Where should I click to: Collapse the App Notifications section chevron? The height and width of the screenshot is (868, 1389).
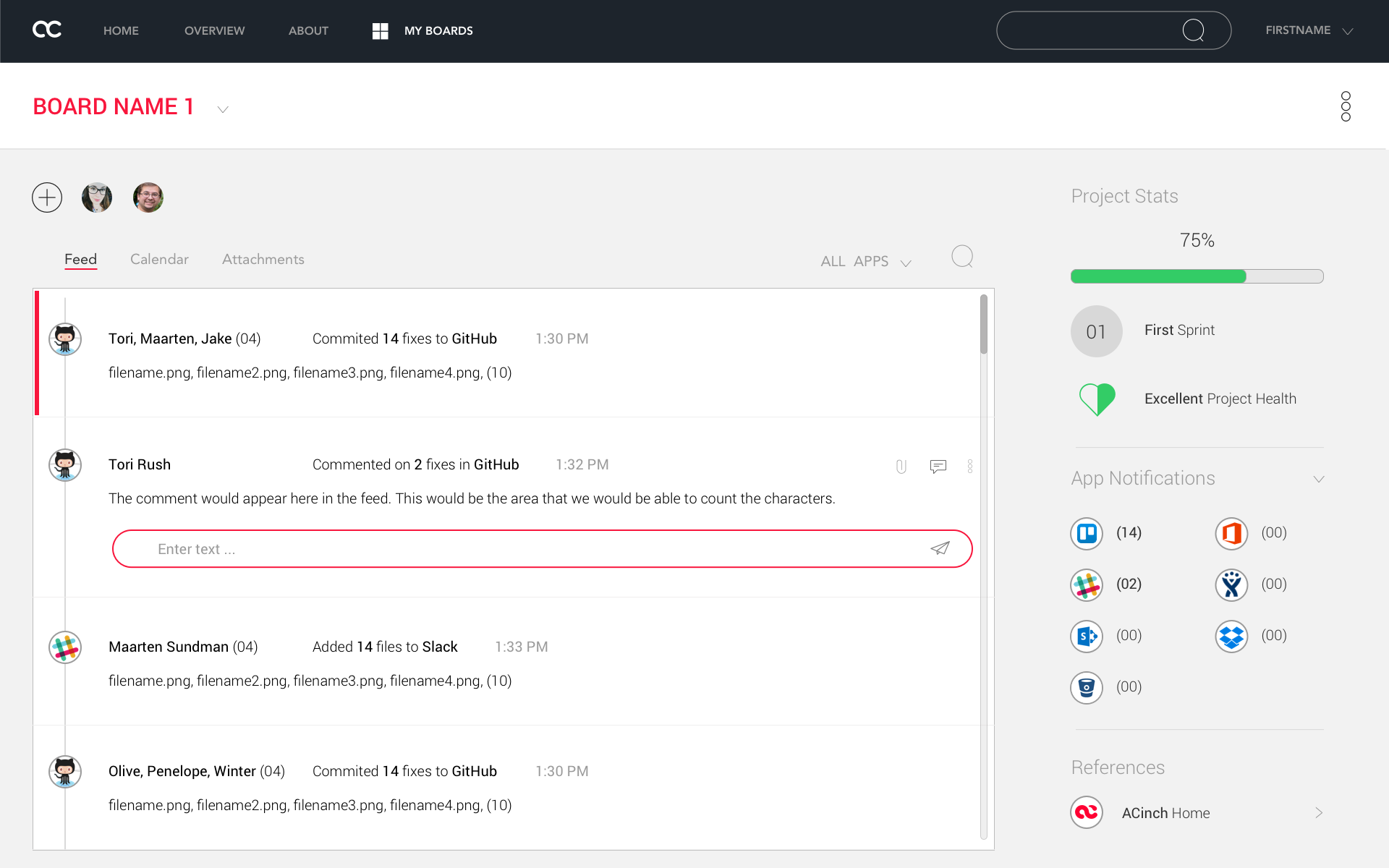coord(1318,479)
